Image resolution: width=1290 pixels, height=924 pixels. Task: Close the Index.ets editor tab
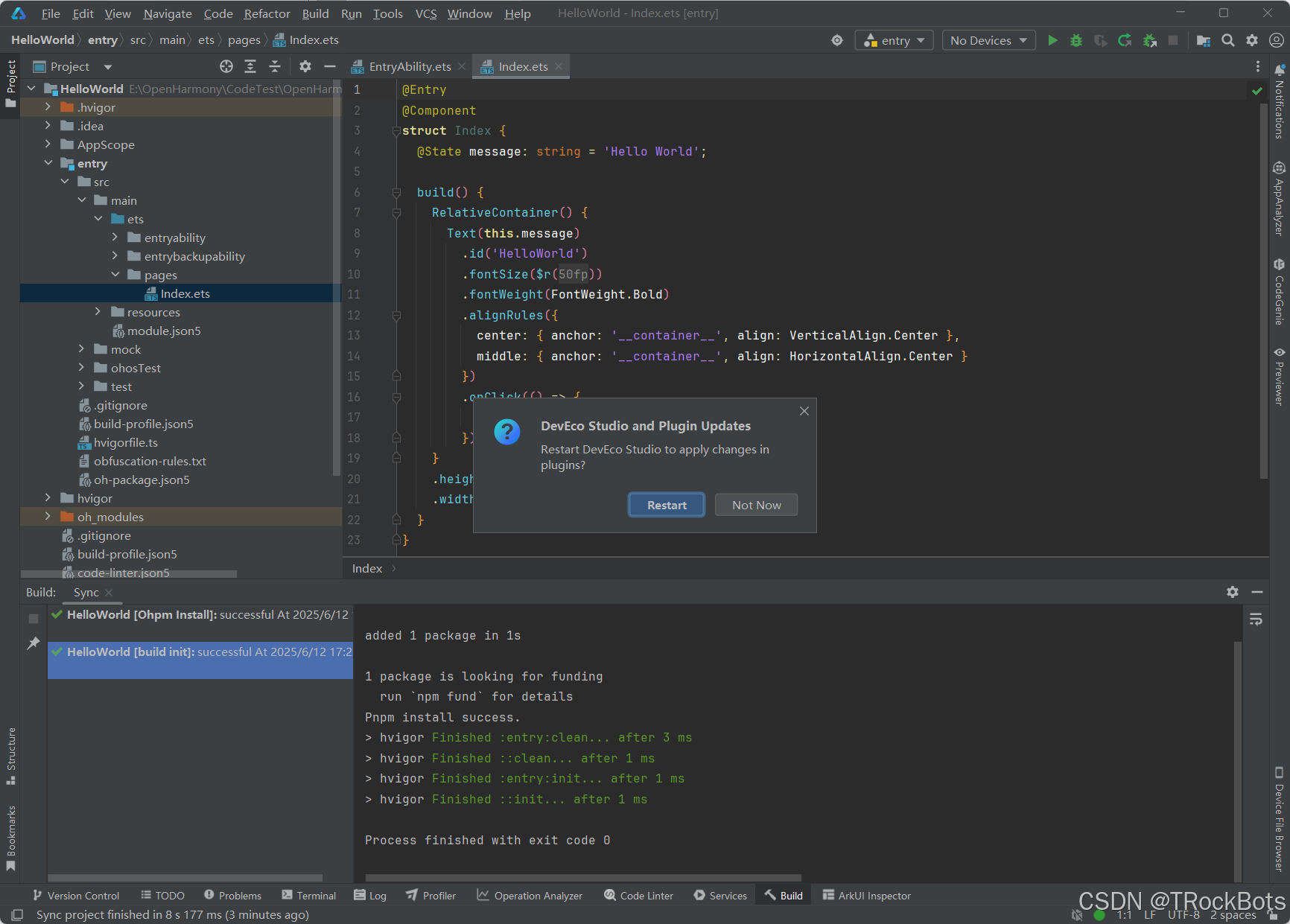[x=559, y=66]
